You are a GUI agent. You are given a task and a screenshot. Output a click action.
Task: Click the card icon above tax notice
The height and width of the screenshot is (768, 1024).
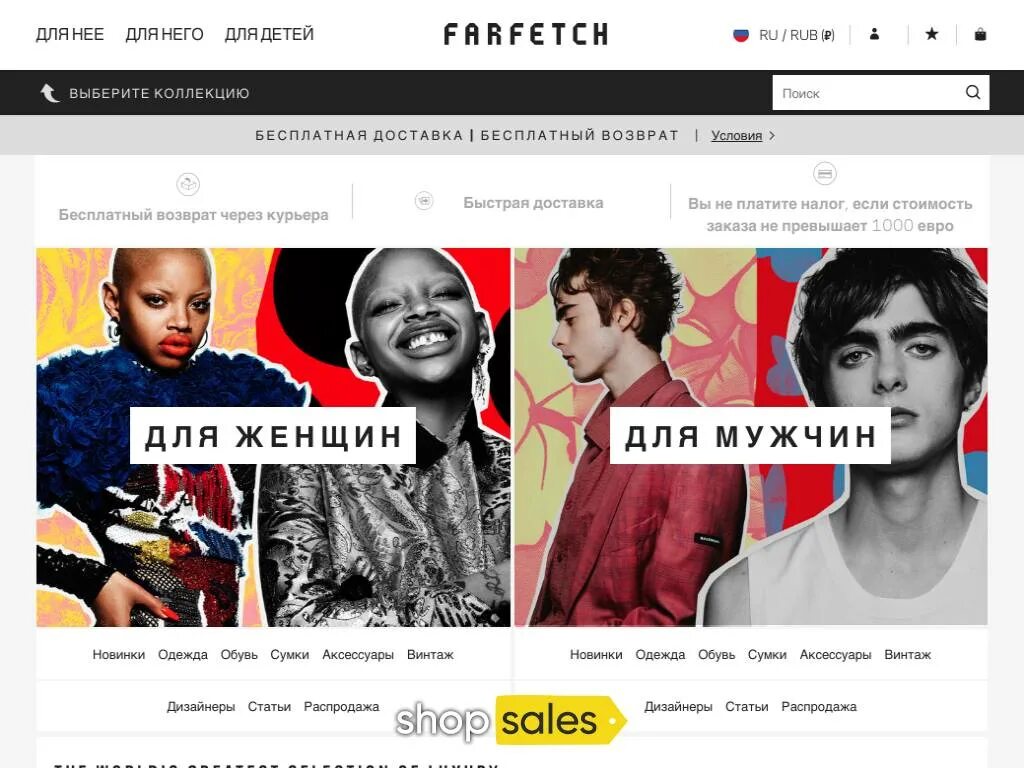[x=825, y=174]
